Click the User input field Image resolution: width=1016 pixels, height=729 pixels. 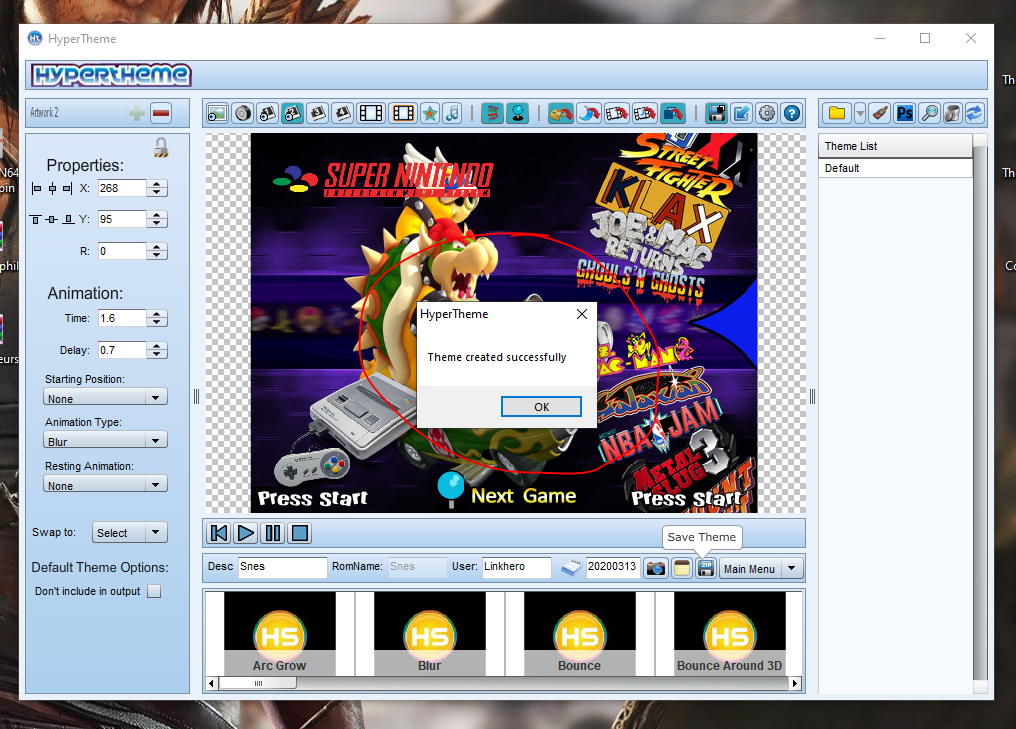(x=516, y=567)
